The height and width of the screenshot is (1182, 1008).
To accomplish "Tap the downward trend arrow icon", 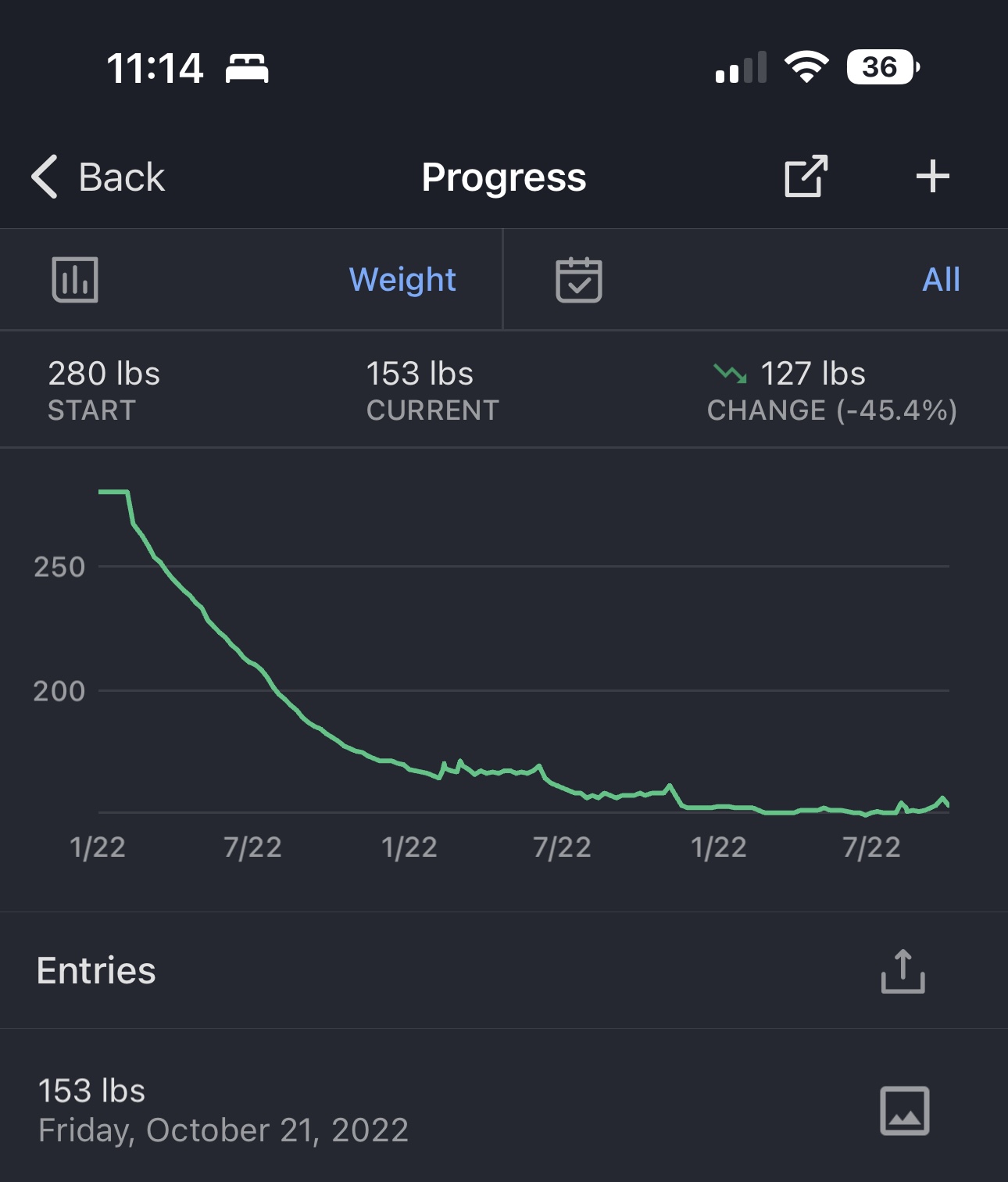I will pyautogui.click(x=730, y=374).
